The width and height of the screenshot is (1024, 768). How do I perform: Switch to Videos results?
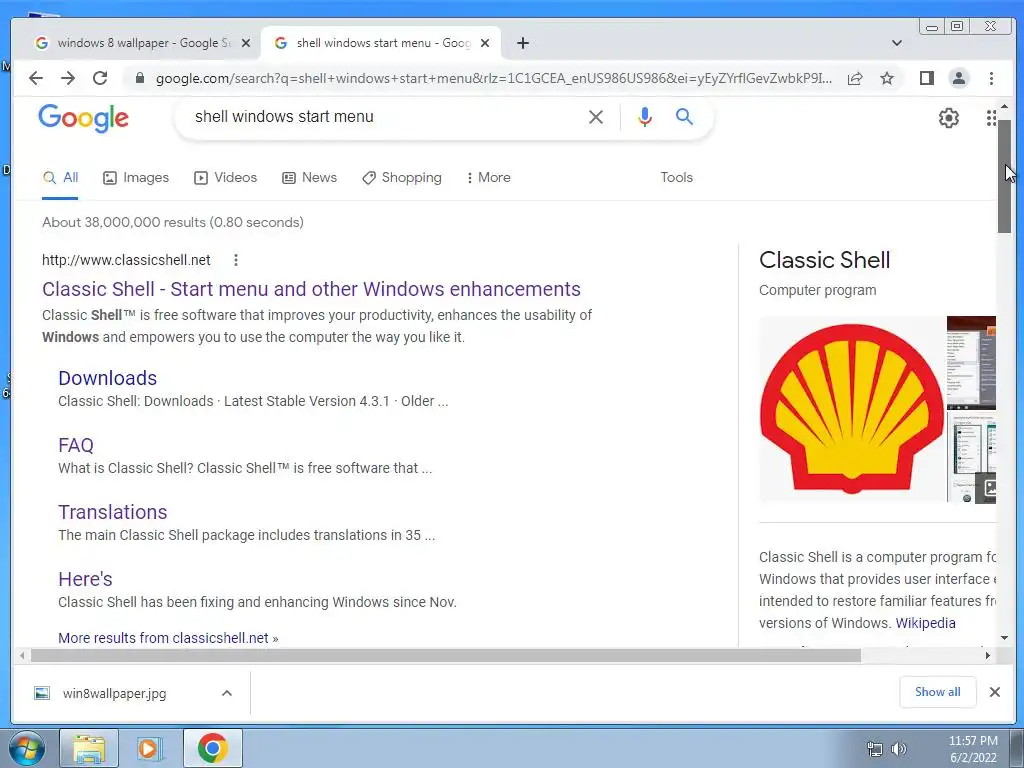click(225, 178)
